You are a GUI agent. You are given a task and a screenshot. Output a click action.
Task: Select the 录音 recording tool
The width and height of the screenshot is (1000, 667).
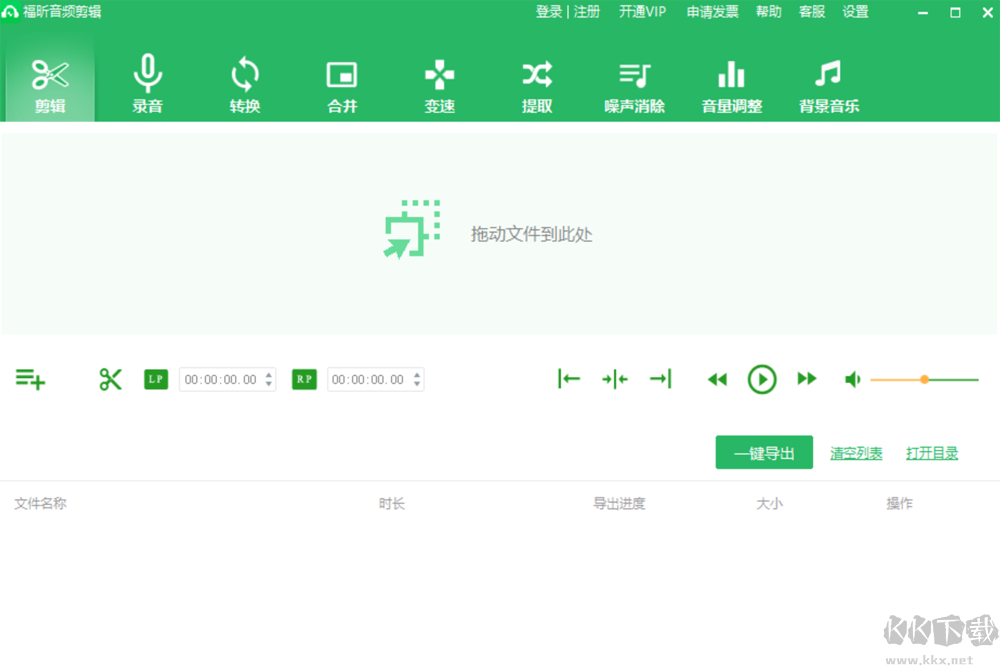pyautogui.click(x=147, y=84)
